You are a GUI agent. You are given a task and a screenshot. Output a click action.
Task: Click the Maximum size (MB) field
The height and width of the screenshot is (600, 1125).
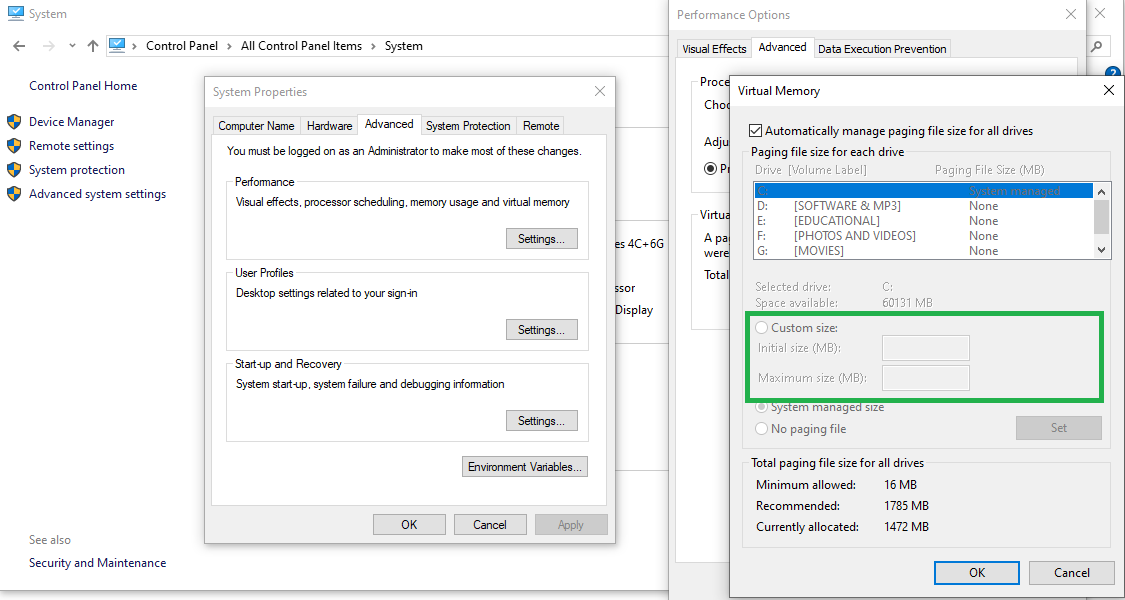click(926, 378)
